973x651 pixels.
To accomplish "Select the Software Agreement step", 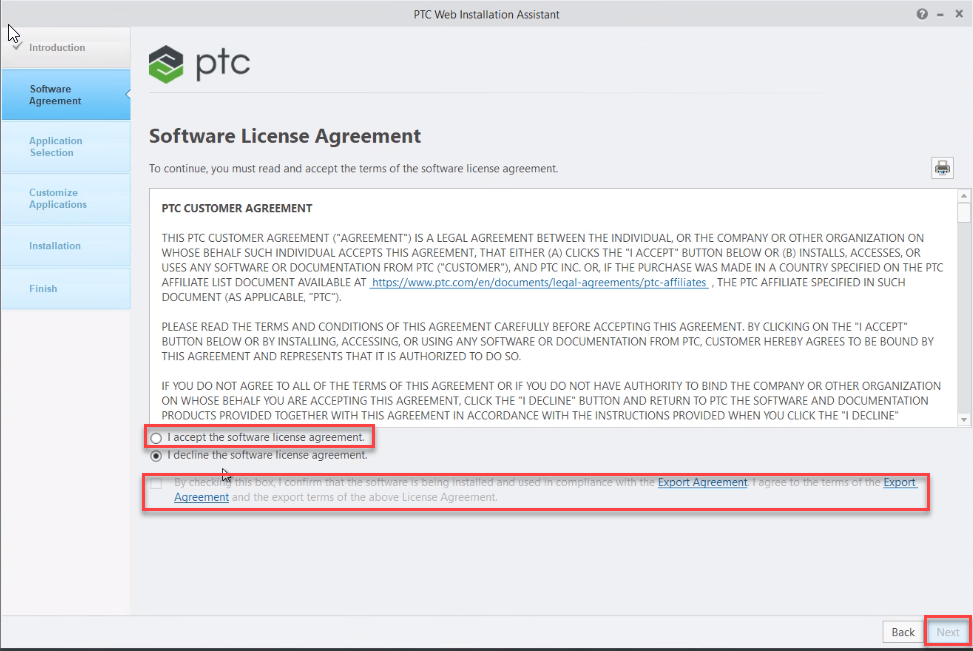I will (x=66, y=95).
